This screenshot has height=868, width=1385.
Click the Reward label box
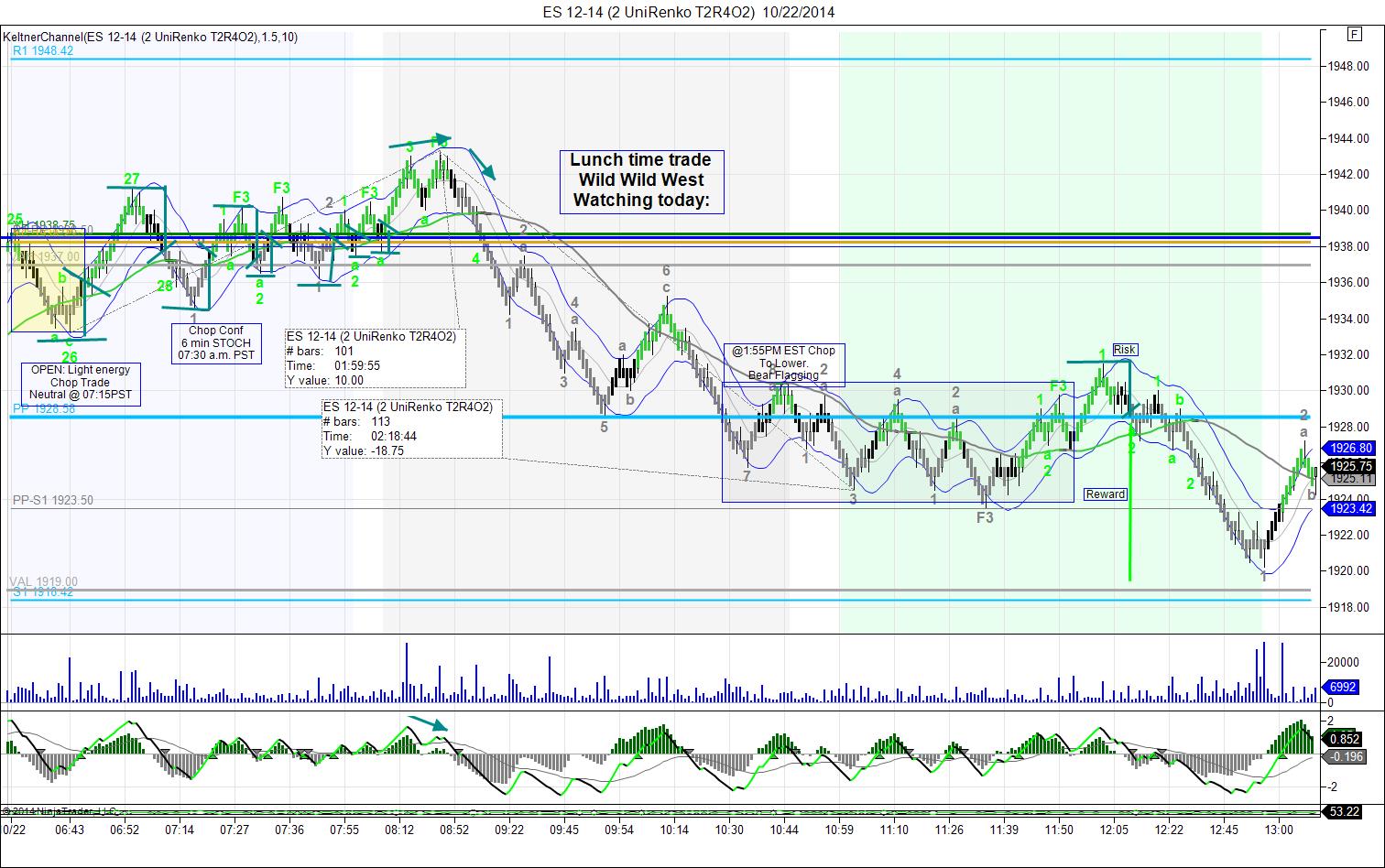click(x=1106, y=494)
